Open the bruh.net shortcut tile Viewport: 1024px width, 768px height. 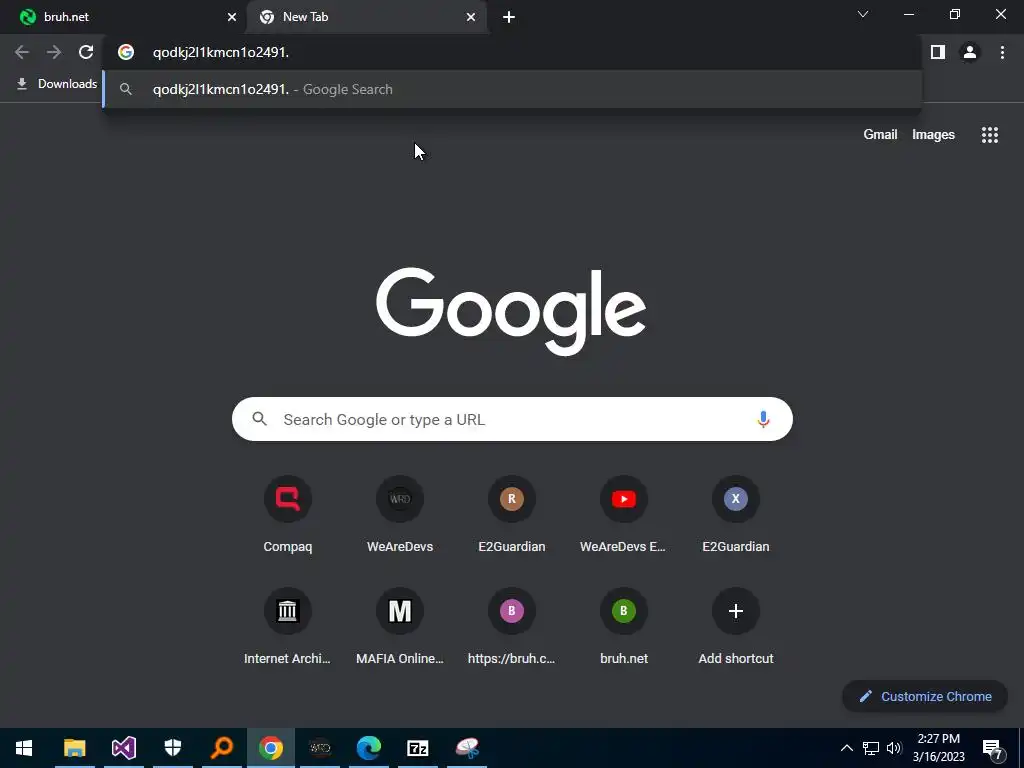click(624, 628)
